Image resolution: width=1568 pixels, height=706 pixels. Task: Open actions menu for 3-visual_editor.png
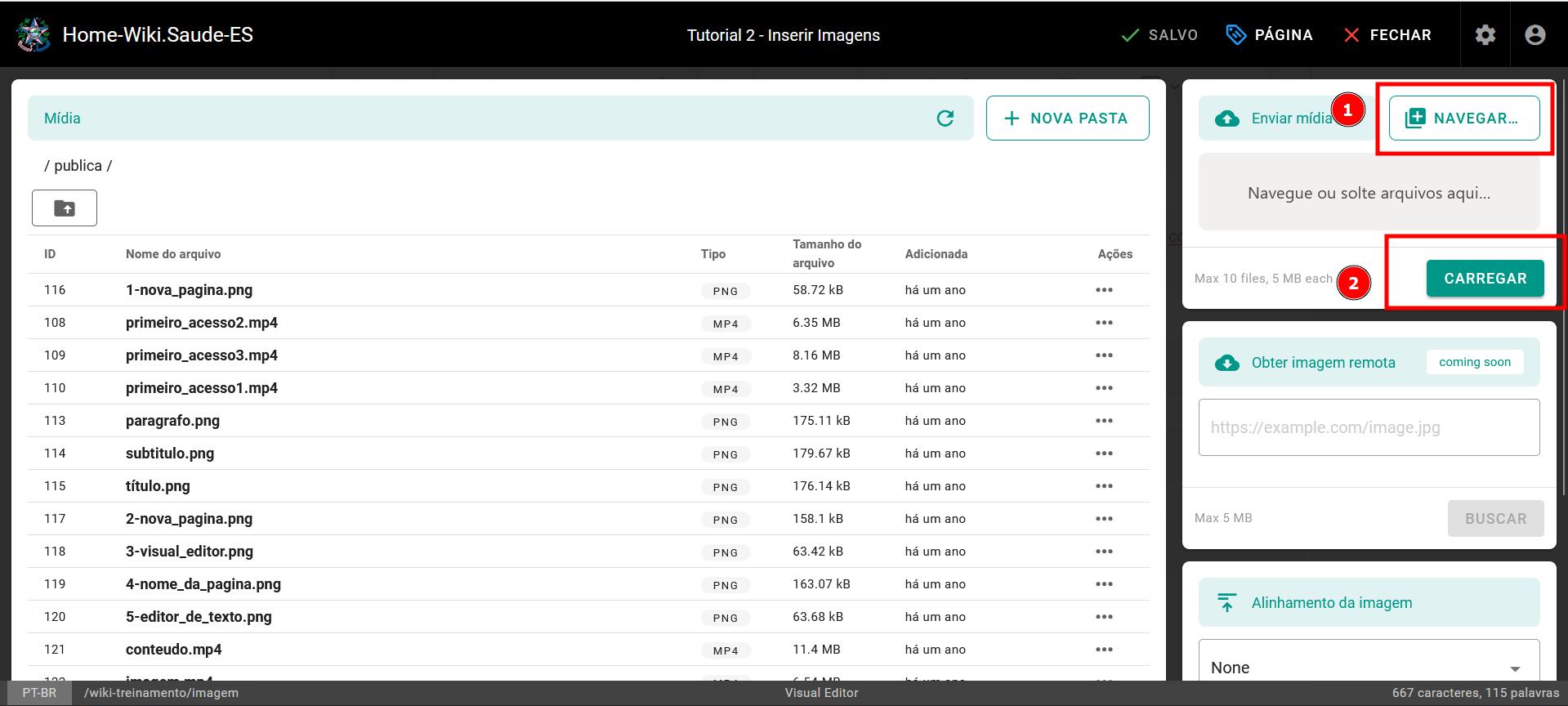1104,552
